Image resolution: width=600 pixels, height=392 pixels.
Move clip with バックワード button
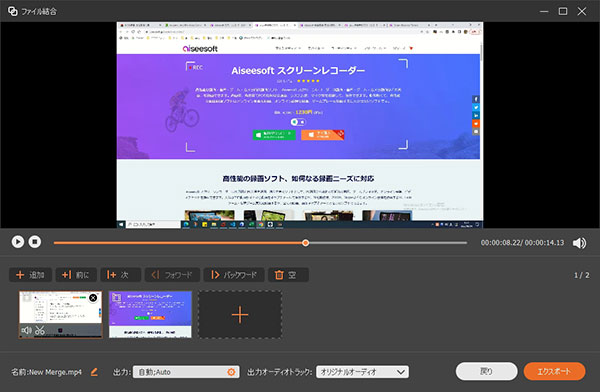[x=234, y=275]
